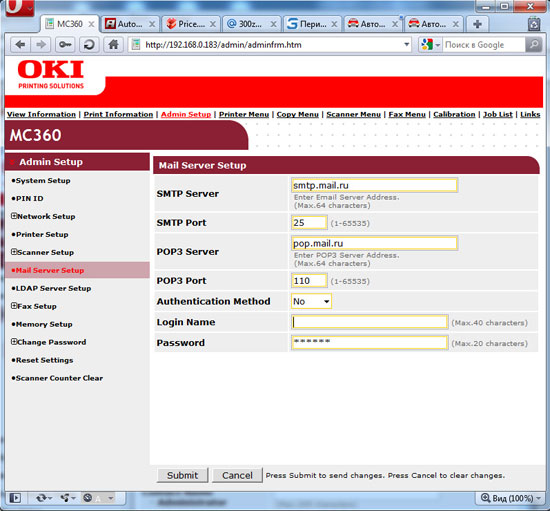Viewport: 550px width, 511px height.
Task: Open the address bar history dropdown
Action: (407, 45)
